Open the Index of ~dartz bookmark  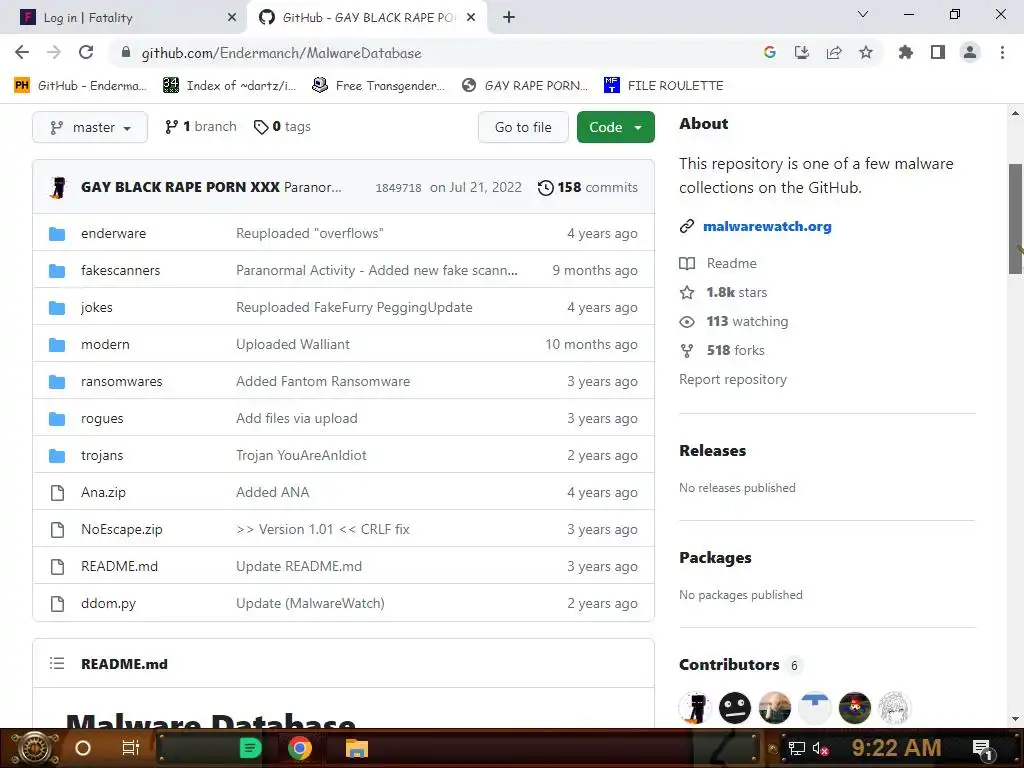pyautogui.click(x=230, y=86)
